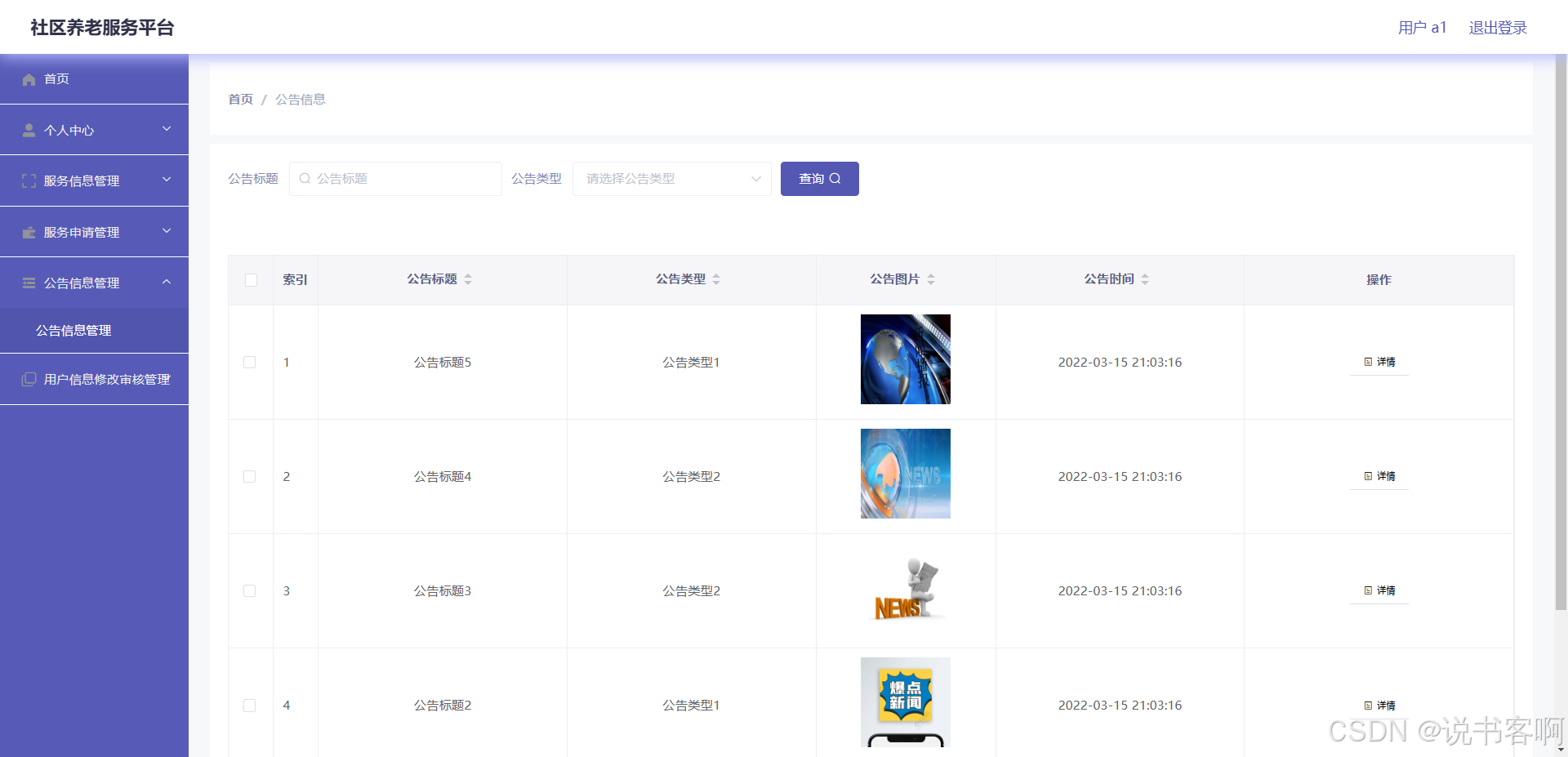This screenshot has width=1568, height=757.
Task: Check the checkbox beside 公告标题3
Action: (x=250, y=590)
